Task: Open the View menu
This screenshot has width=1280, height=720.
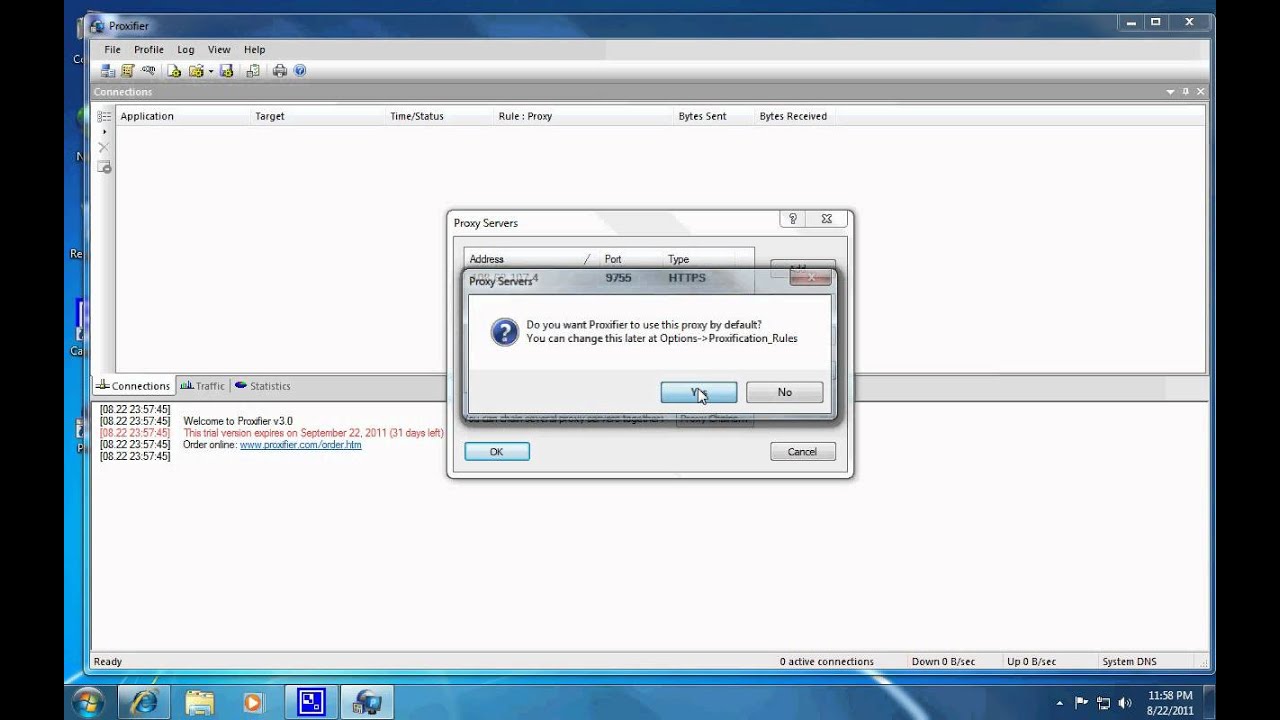Action: coord(219,49)
